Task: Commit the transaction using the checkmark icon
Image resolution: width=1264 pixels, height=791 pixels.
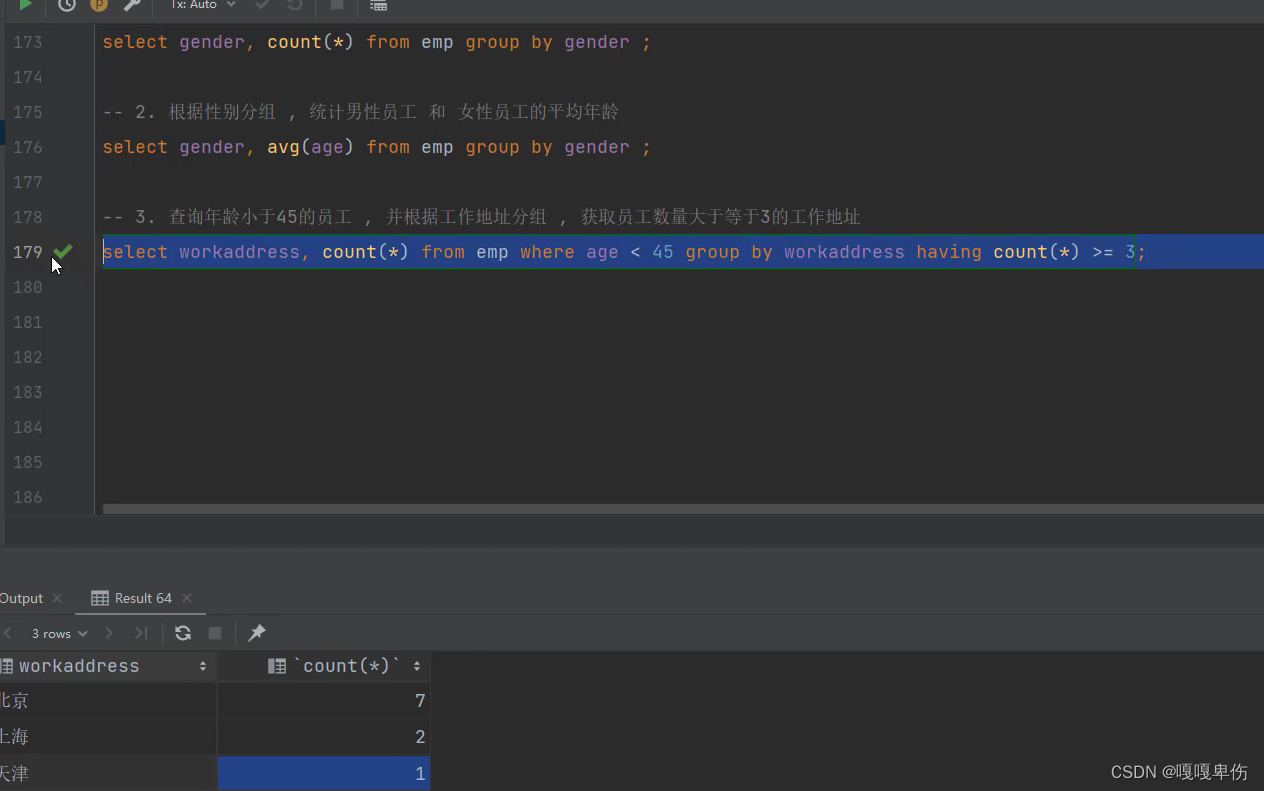Action: [x=262, y=6]
